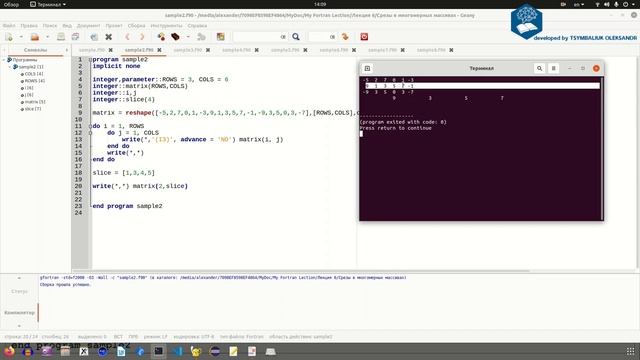Viewport: 640px width, 360px height.
Task: Click the horizontal scrollbar under the editor
Action: coord(301,271)
